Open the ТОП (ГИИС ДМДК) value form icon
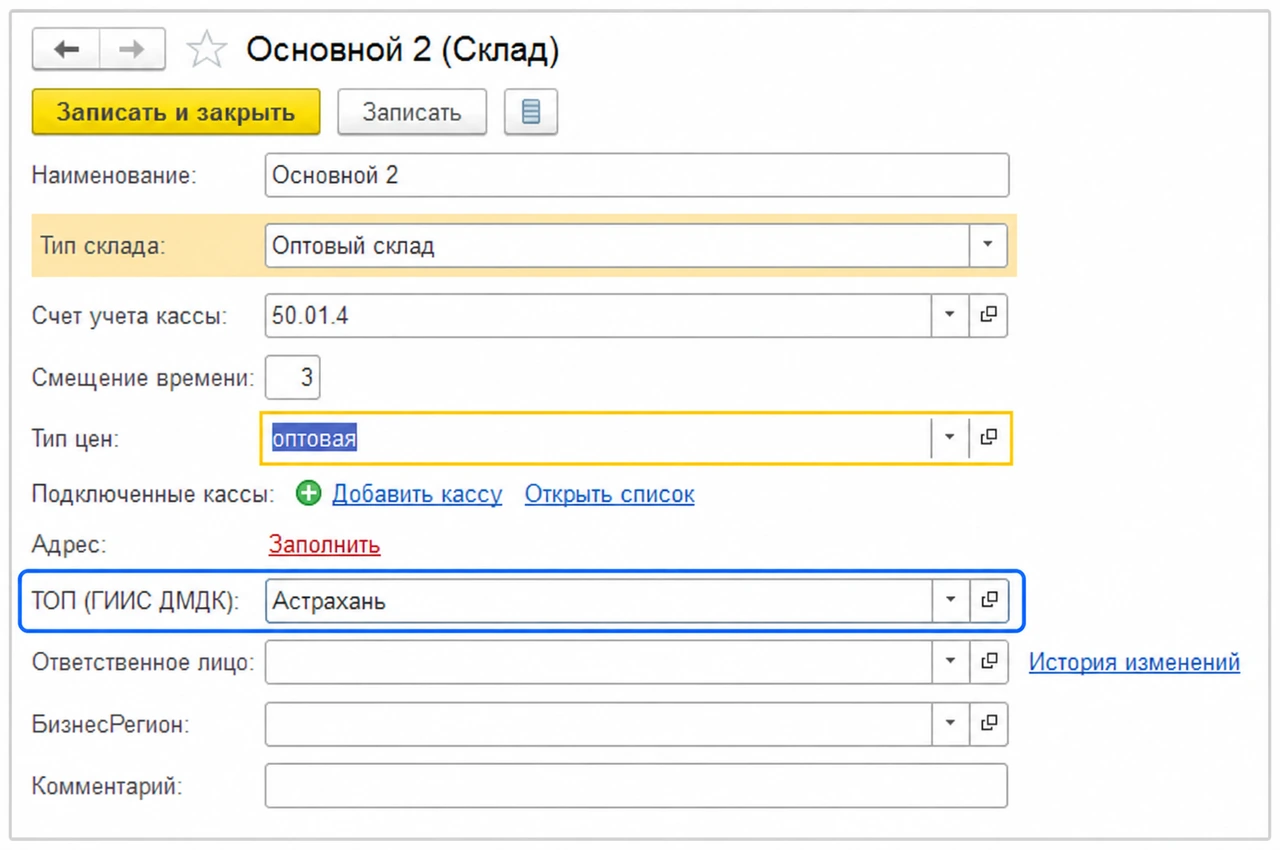 [988, 600]
